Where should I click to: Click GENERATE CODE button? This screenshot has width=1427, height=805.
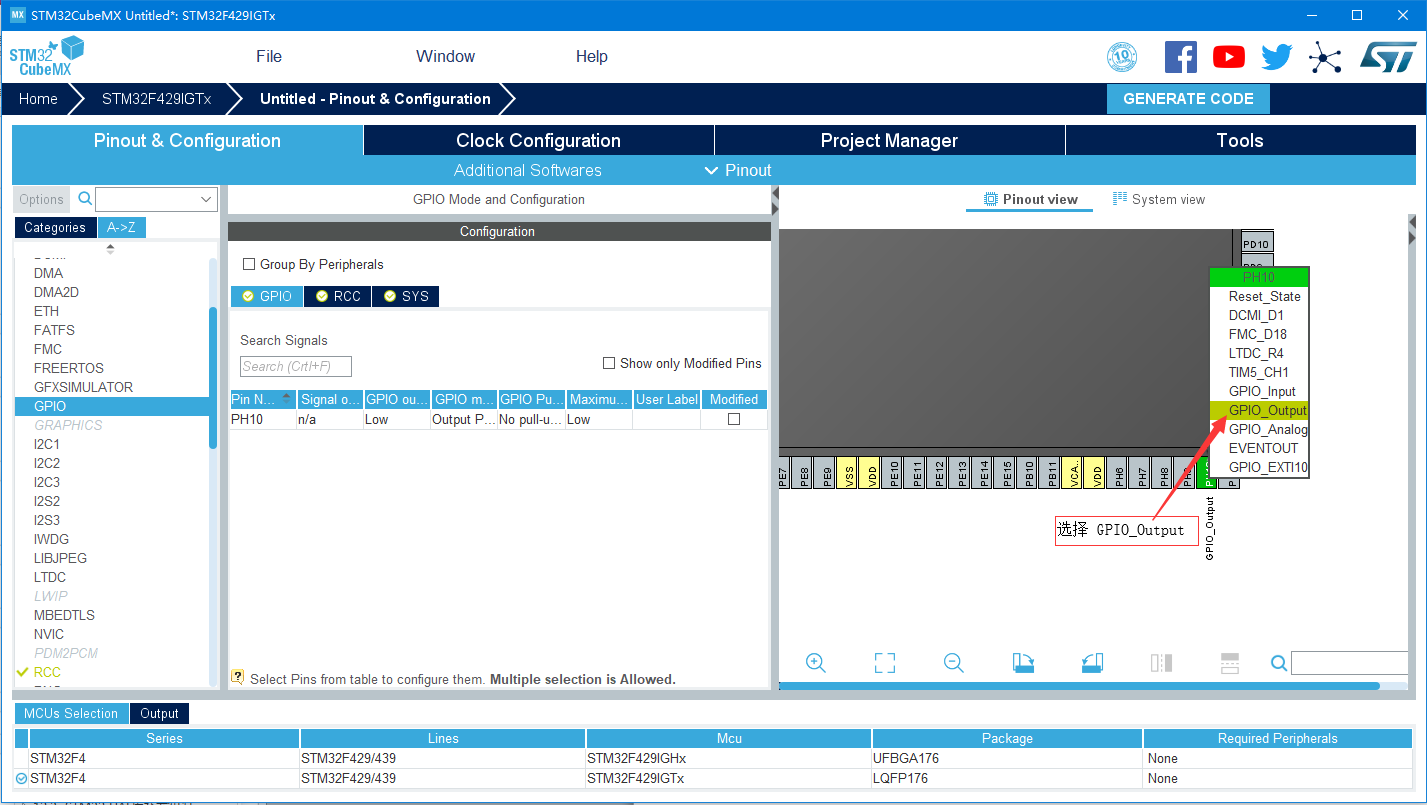pyautogui.click(x=1188, y=99)
